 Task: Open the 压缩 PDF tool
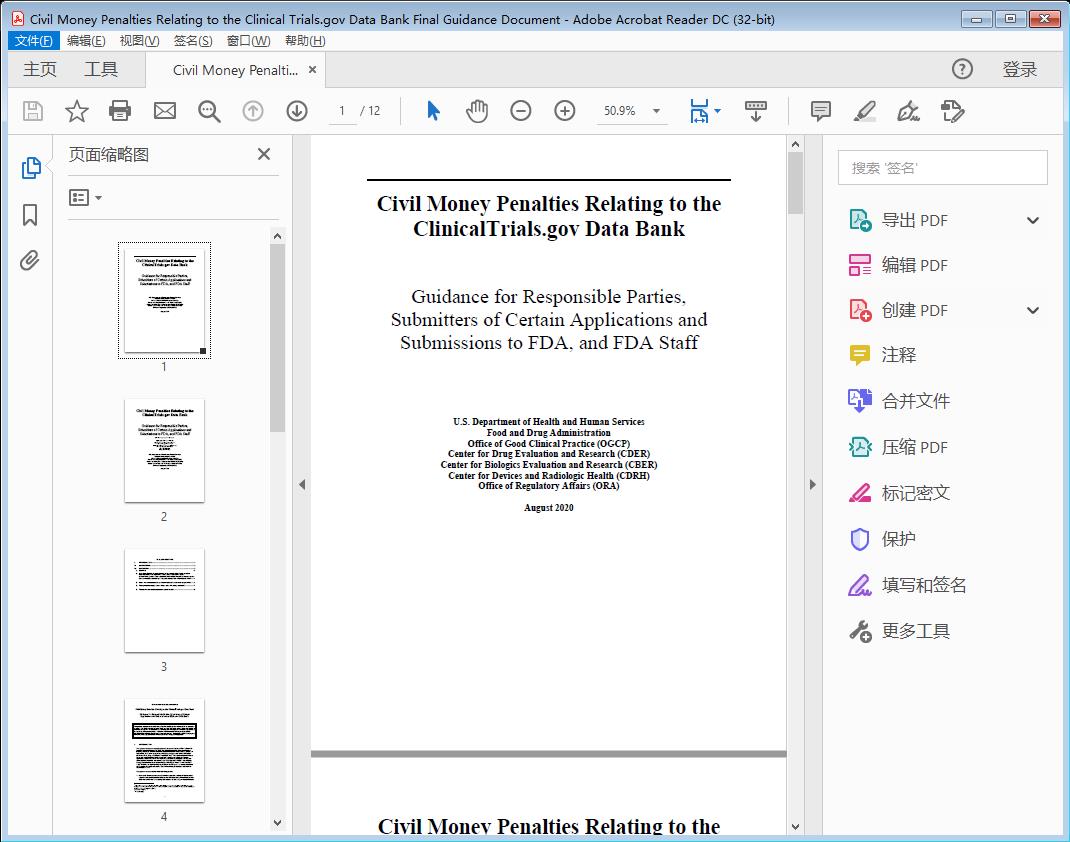916,447
